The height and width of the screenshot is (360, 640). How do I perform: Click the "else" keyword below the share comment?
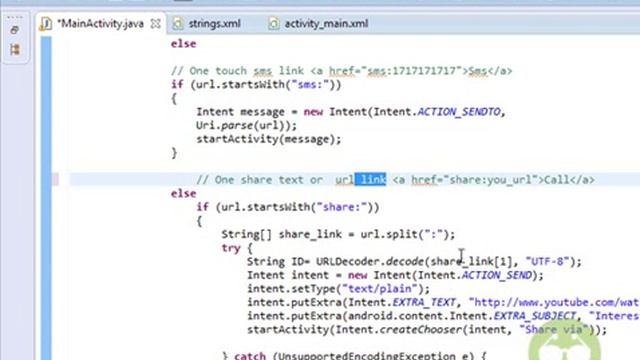click(x=183, y=193)
